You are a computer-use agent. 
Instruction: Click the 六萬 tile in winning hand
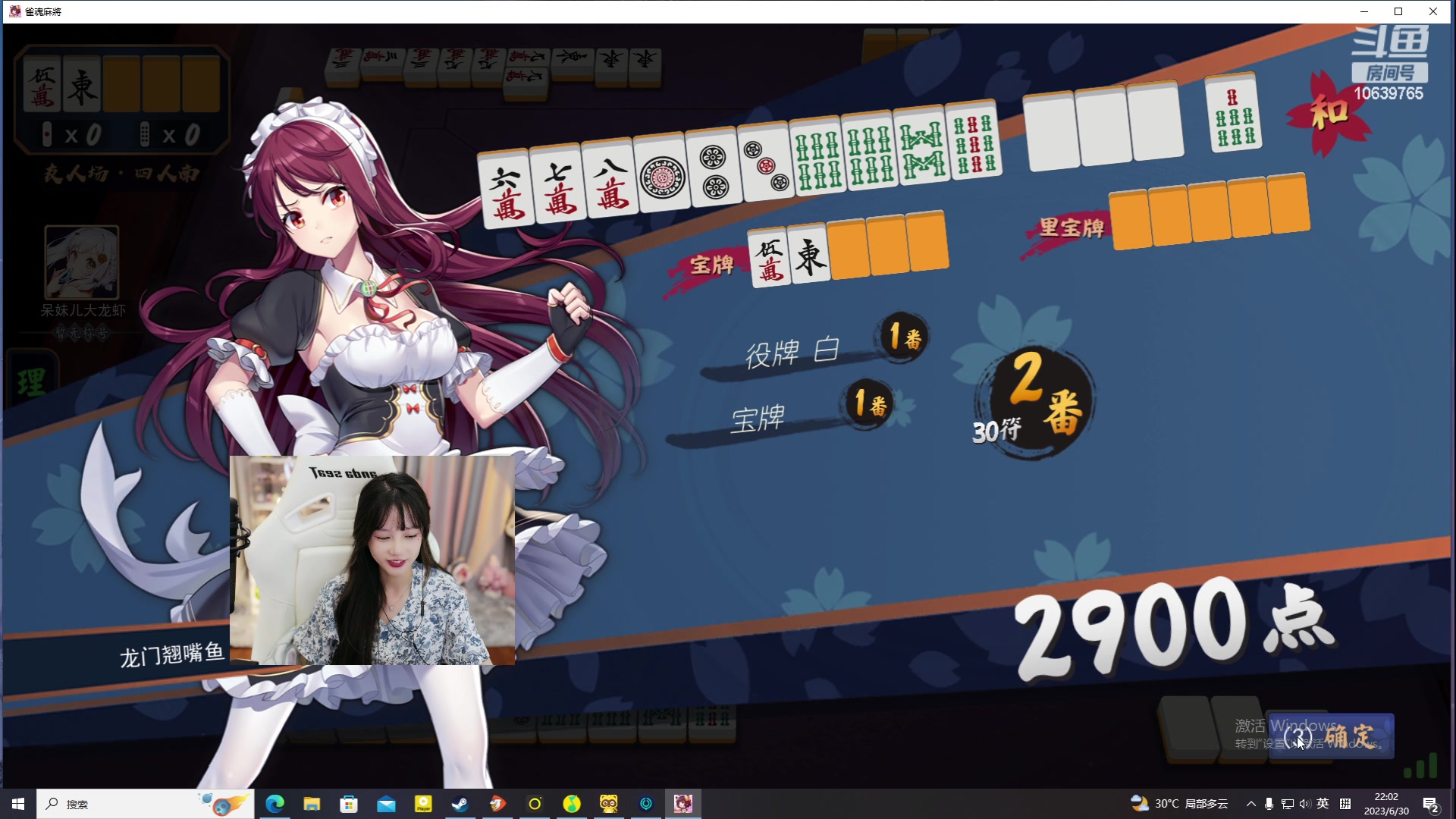coord(506,190)
